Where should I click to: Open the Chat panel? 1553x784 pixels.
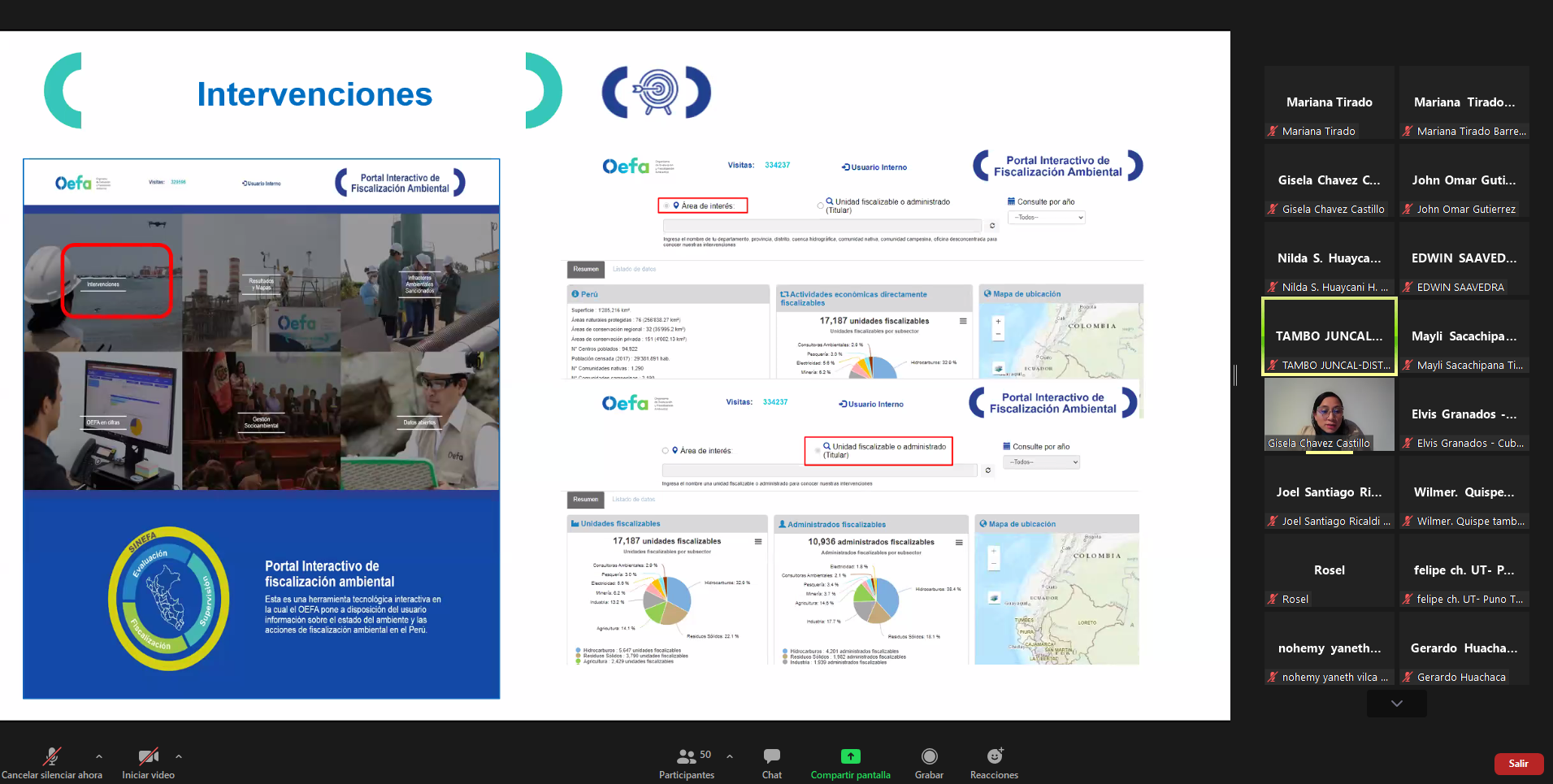[772, 763]
